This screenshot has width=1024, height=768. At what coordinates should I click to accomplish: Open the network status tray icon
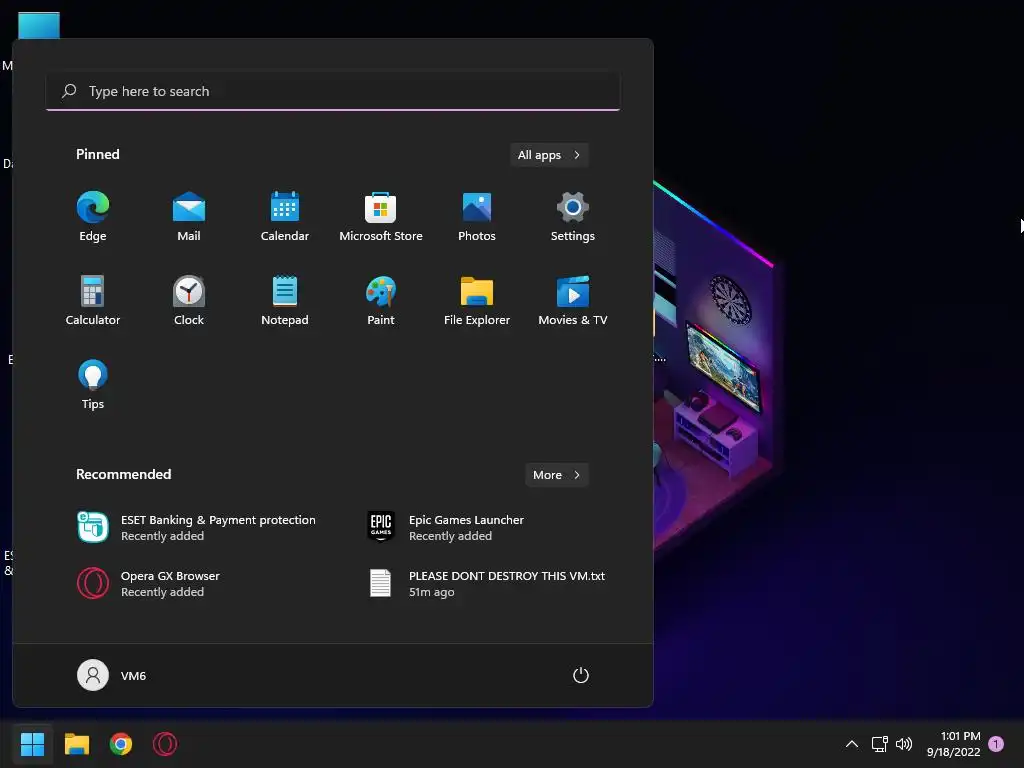point(880,744)
